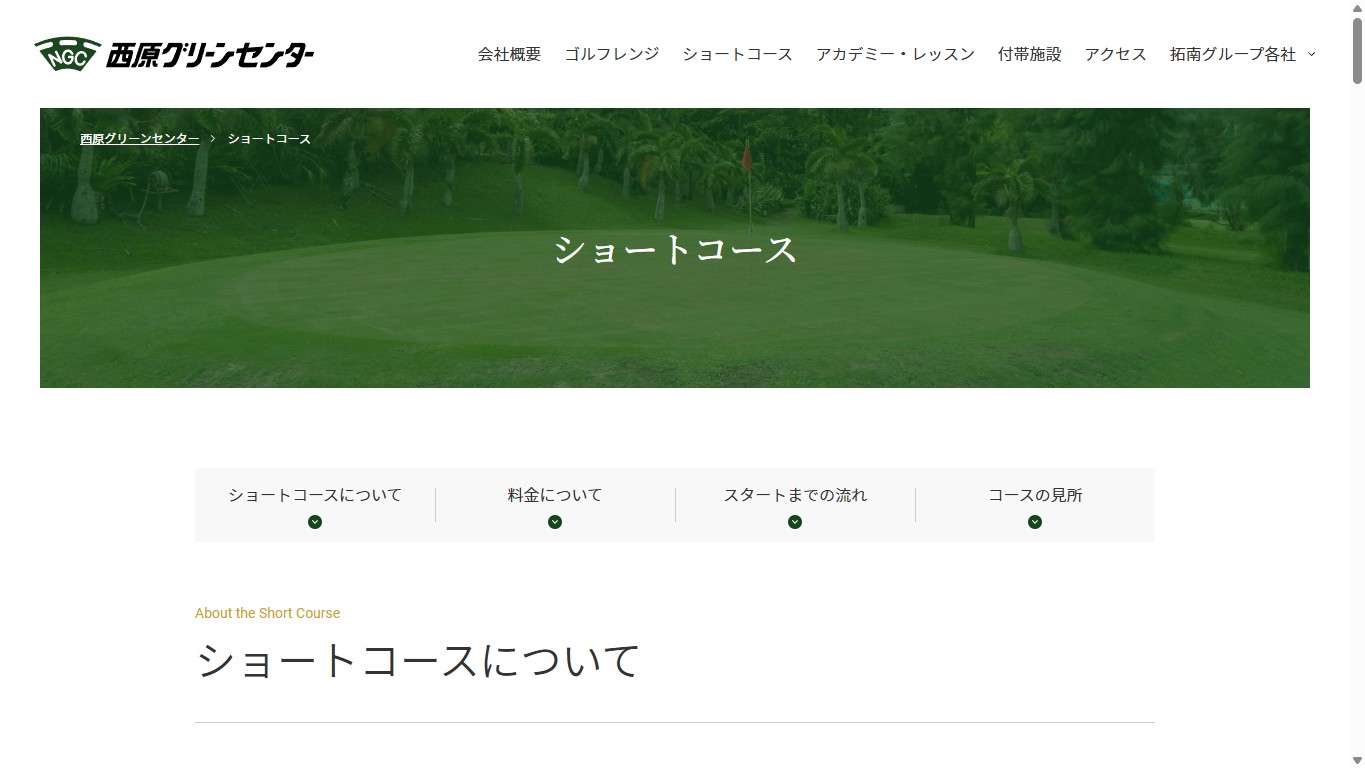The image size is (1365, 768).
Task: Select ショートコース in the top navigation
Action: coord(738,54)
